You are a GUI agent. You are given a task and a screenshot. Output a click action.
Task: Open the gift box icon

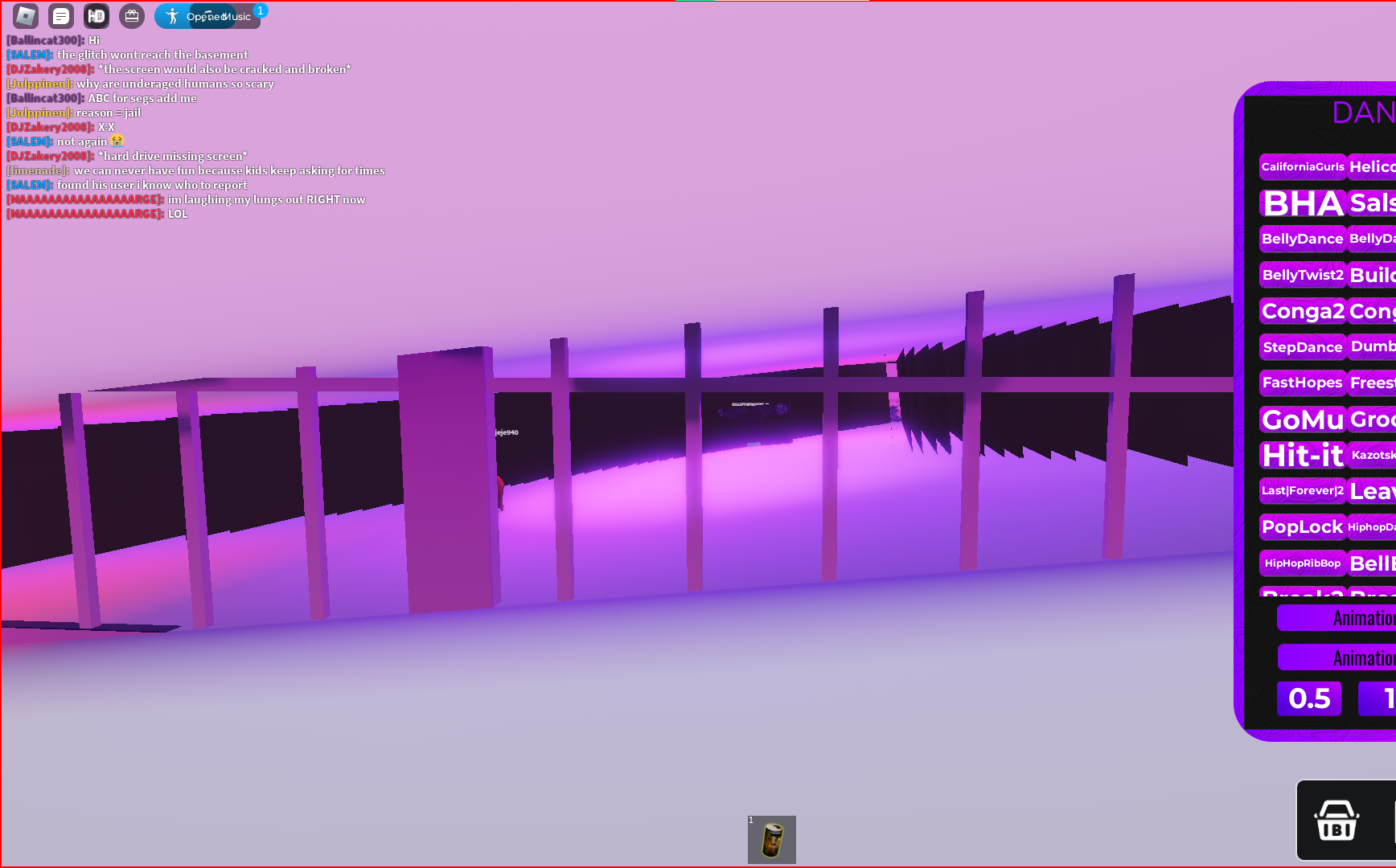point(132,15)
